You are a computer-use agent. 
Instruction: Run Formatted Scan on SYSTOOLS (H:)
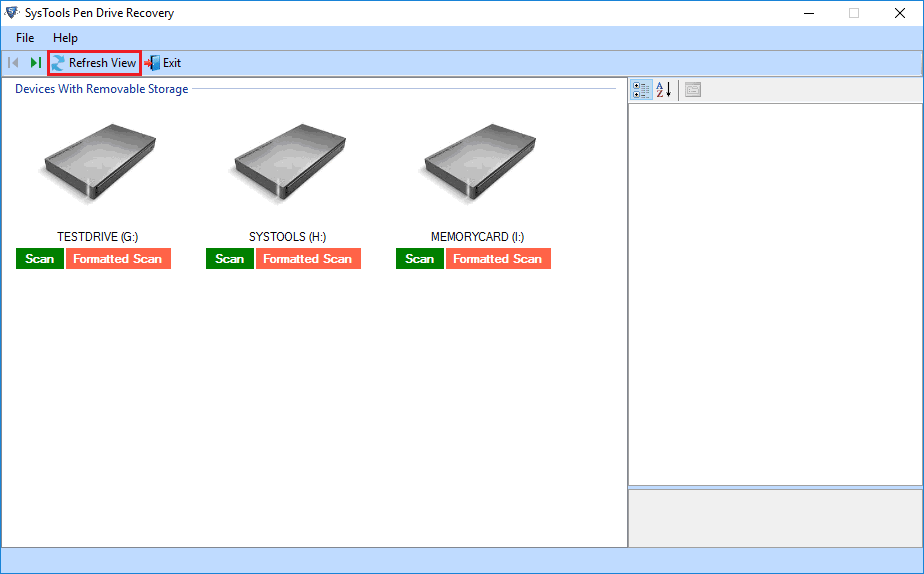pos(308,259)
